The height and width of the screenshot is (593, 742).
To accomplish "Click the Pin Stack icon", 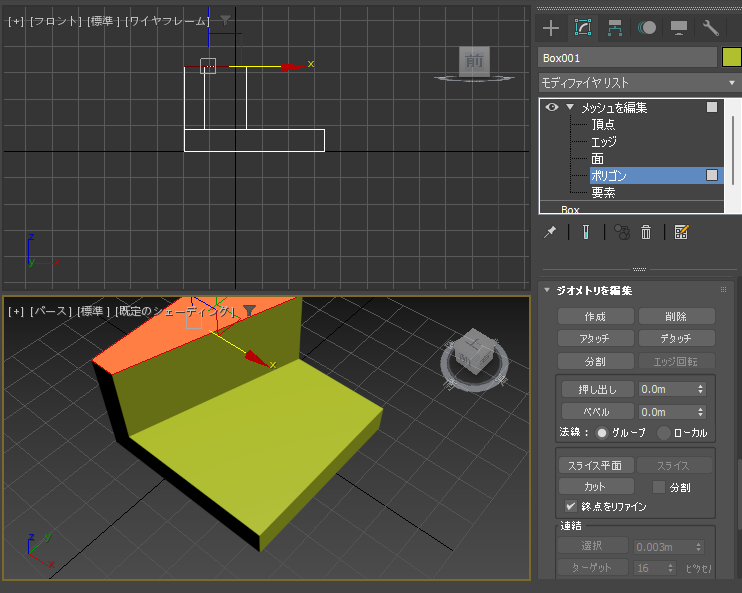I will 550,232.
